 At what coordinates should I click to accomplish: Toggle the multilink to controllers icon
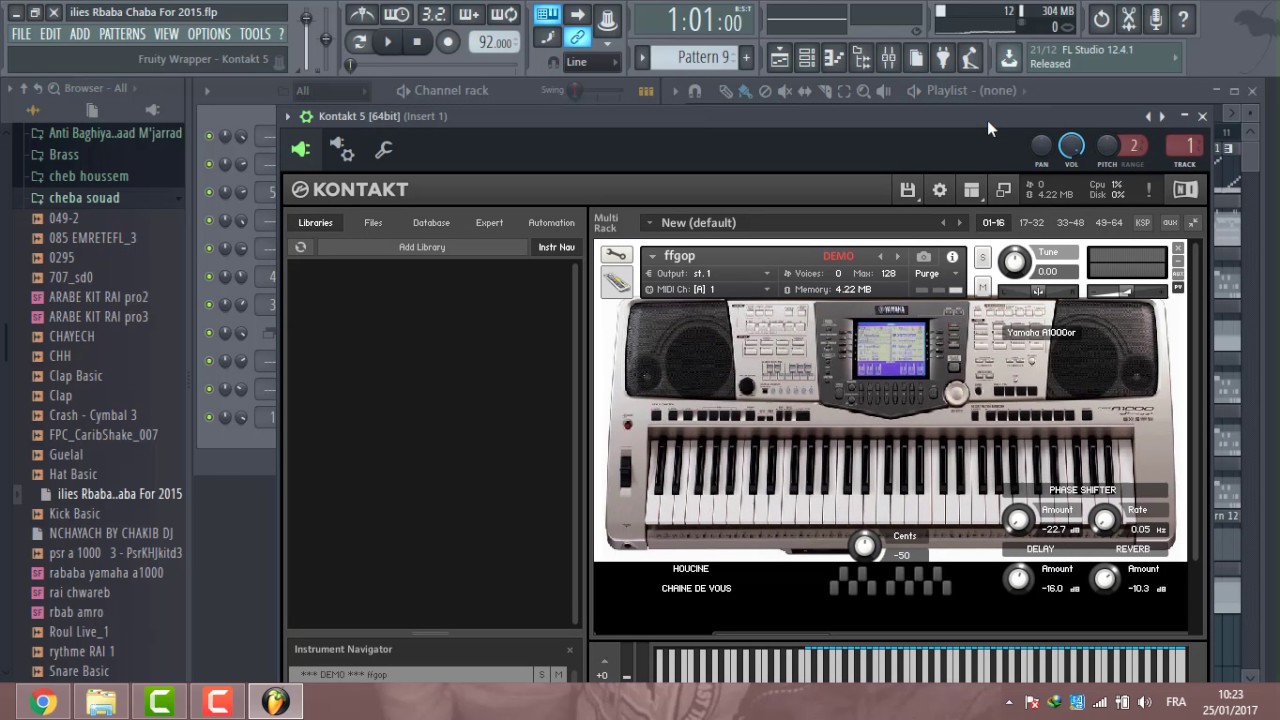(577, 37)
